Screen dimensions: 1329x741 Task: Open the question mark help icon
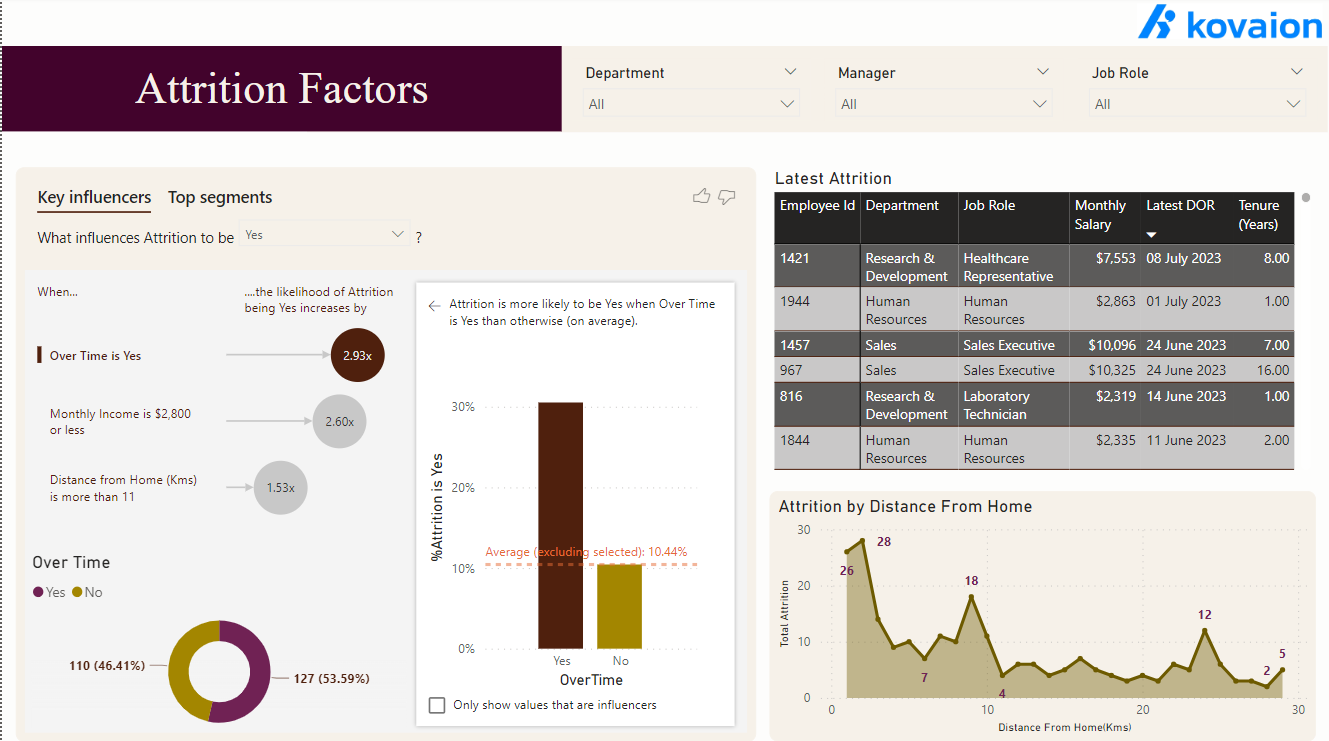417,237
